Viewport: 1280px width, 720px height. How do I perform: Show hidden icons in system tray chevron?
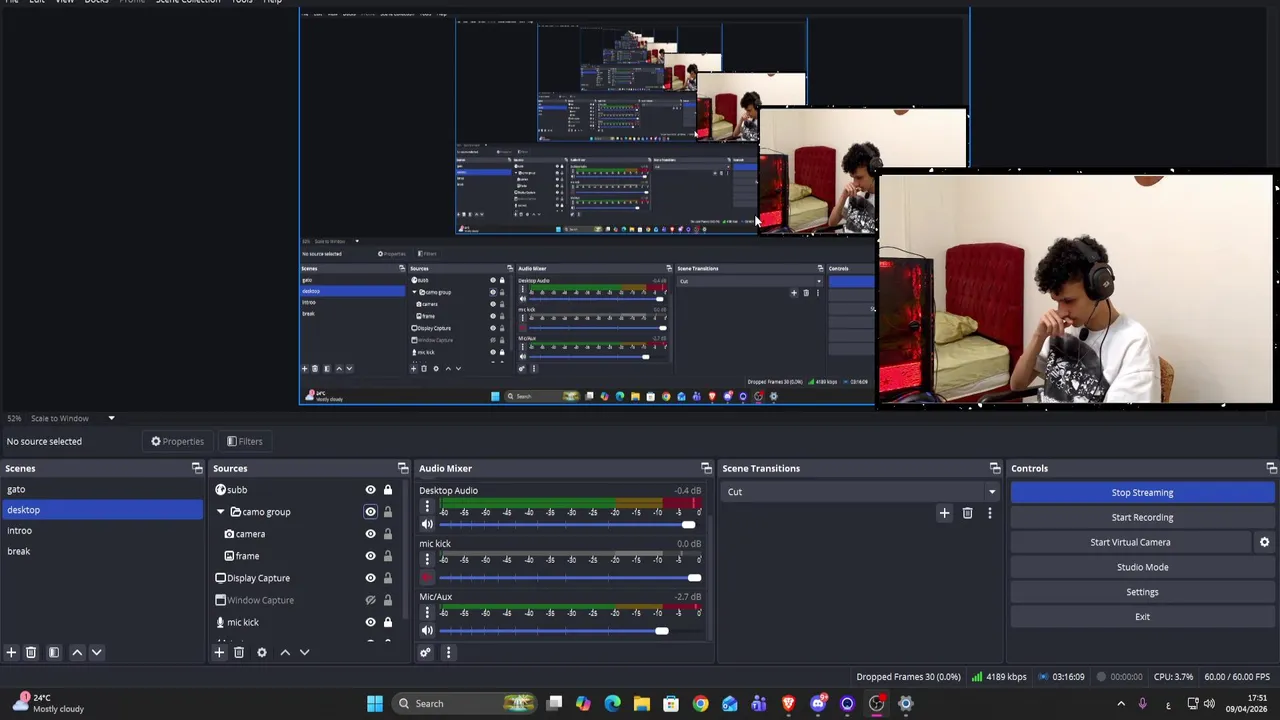(1120, 703)
